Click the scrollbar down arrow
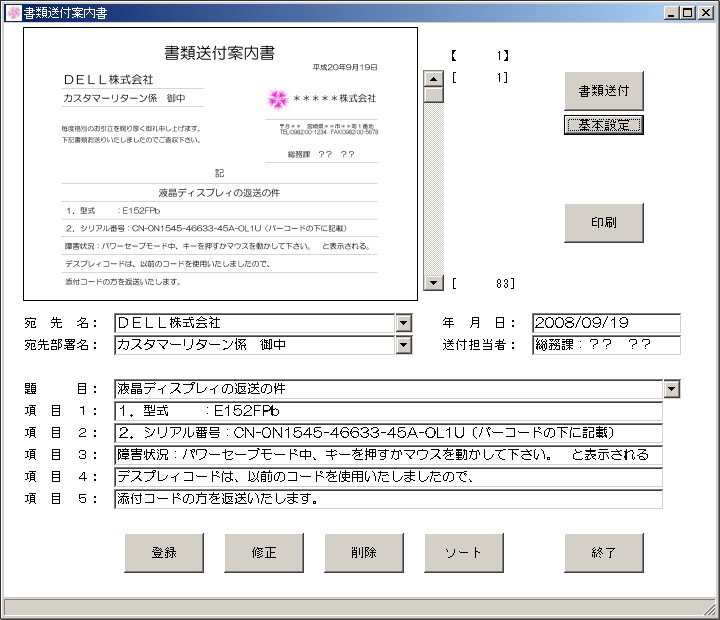The width and height of the screenshot is (720, 620). (x=433, y=282)
